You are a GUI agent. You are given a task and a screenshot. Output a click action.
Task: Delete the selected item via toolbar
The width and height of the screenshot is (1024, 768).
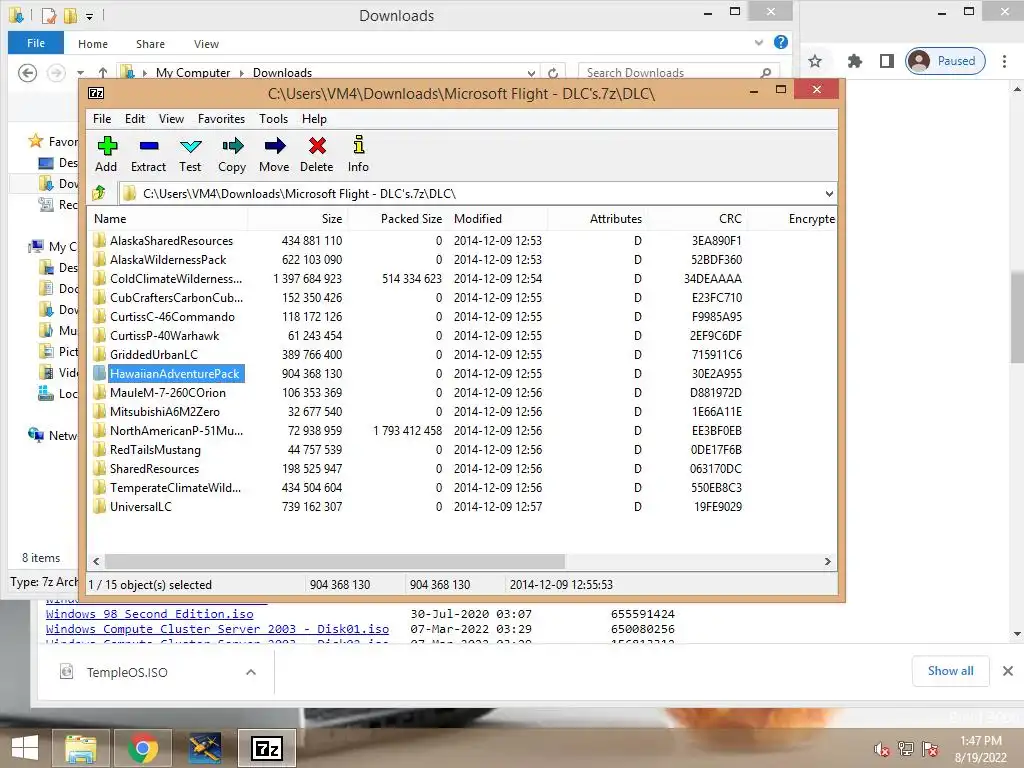coord(317,154)
